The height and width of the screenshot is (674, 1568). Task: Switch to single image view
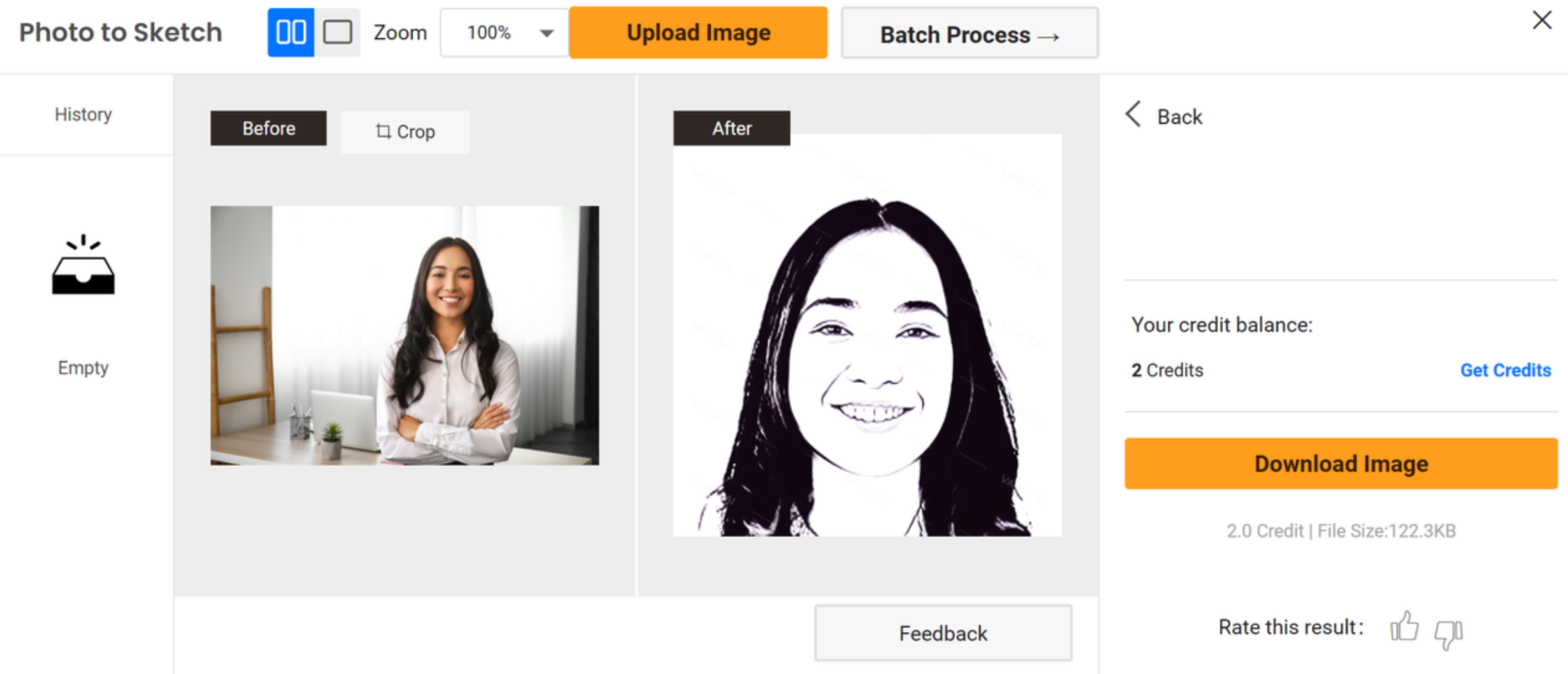(338, 33)
